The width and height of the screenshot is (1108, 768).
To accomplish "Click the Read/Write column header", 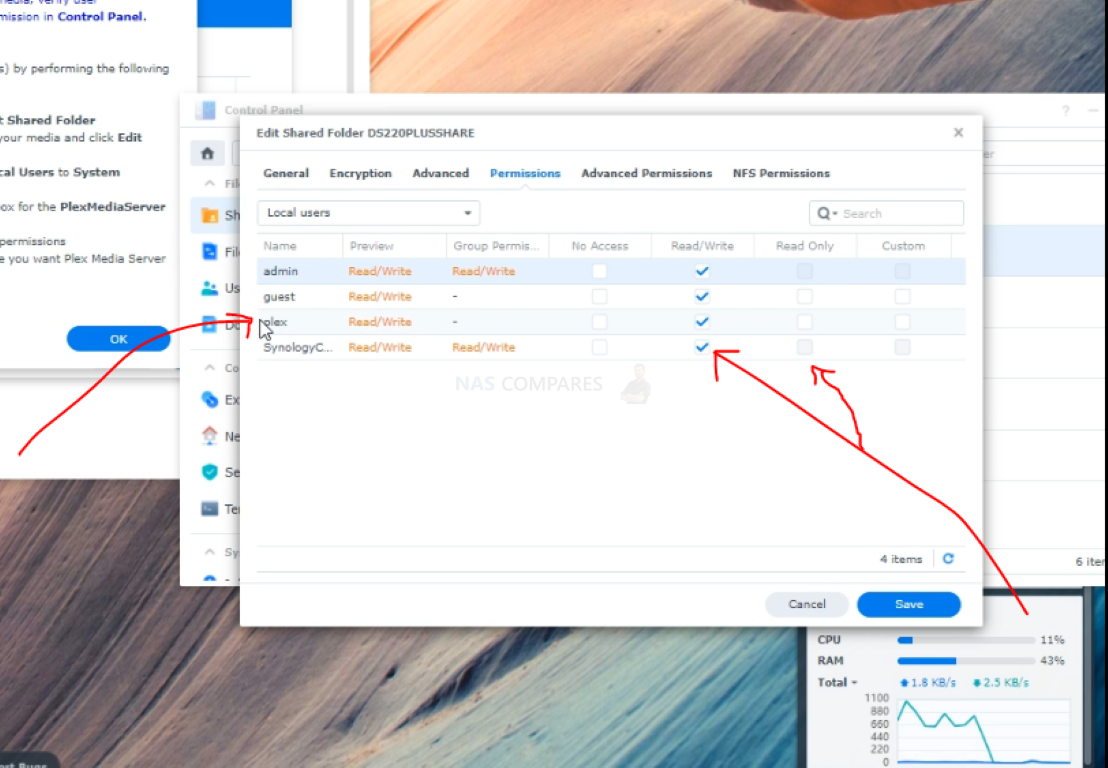I will click(702, 246).
